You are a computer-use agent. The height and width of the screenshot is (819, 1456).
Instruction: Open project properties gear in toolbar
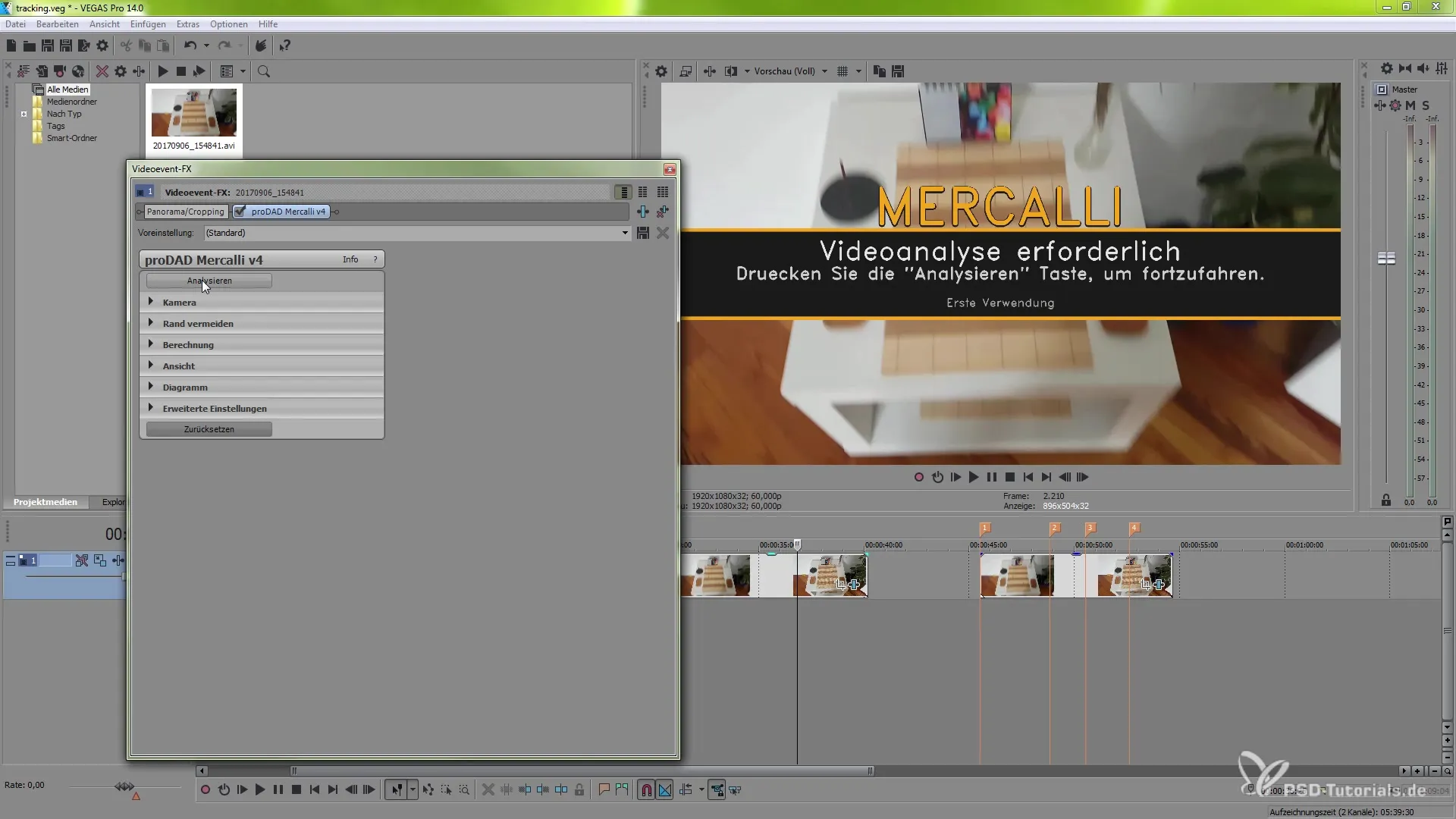tap(102, 45)
